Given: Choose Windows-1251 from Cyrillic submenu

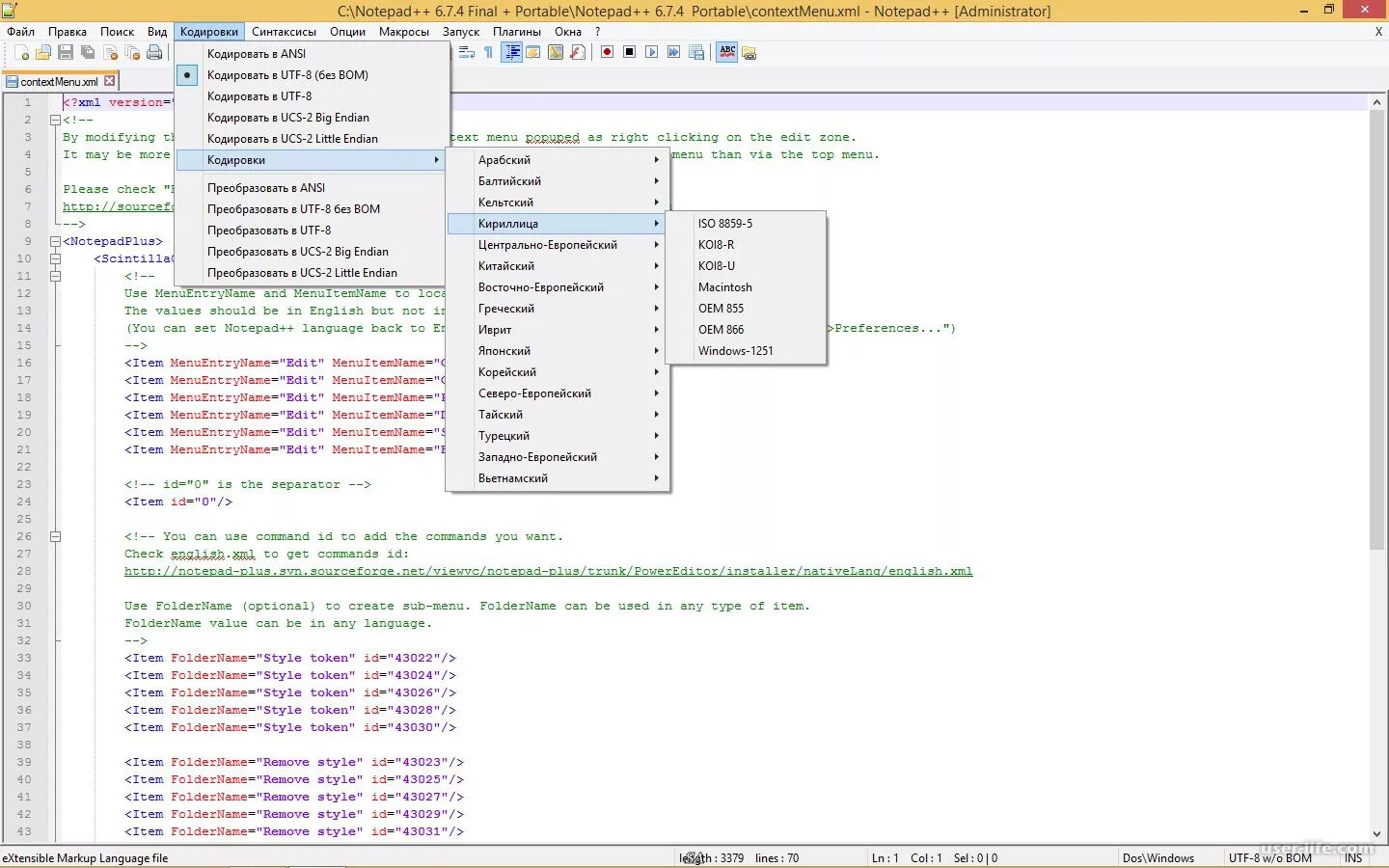Looking at the screenshot, I should click(x=746, y=351).
